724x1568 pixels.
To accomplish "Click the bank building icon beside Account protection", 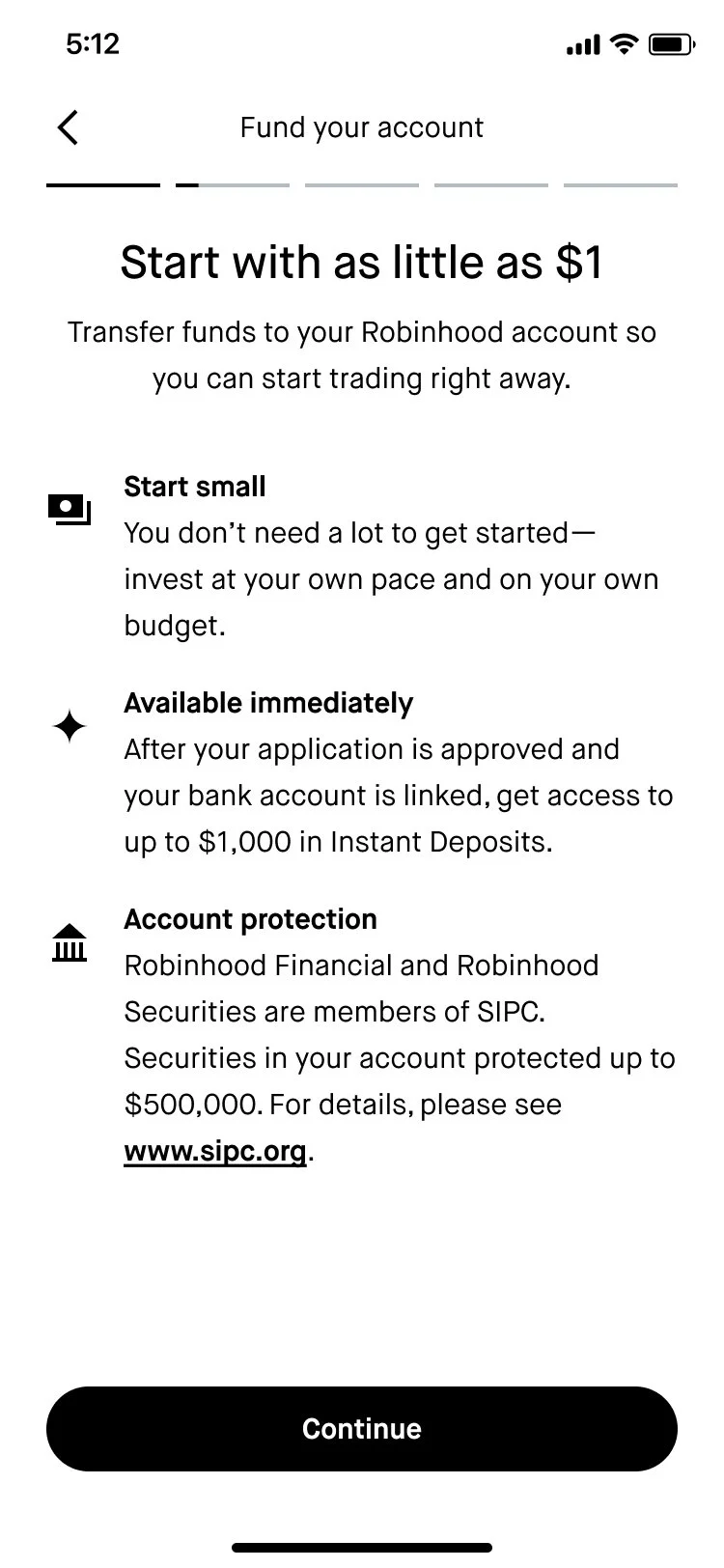I will [x=70, y=942].
